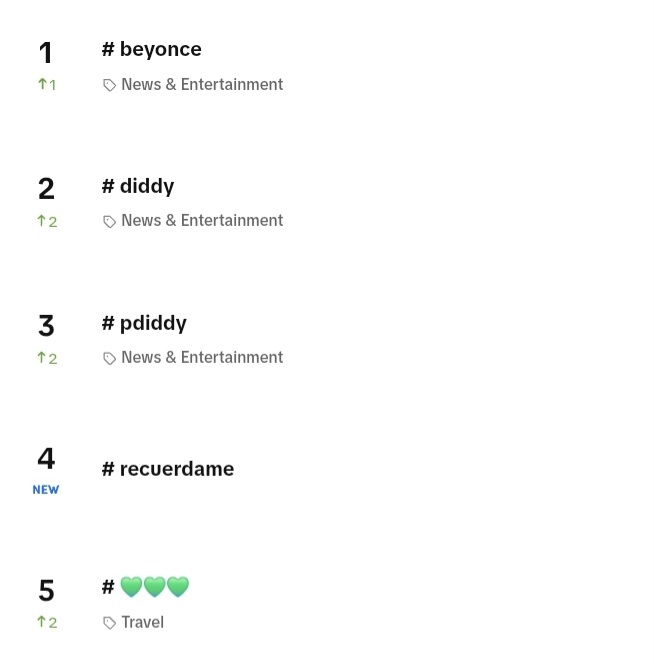Screen dimensions: 654x664
Task: Open the #recuerdame hashtag
Action: pyautogui.click(x=168, y=469)
